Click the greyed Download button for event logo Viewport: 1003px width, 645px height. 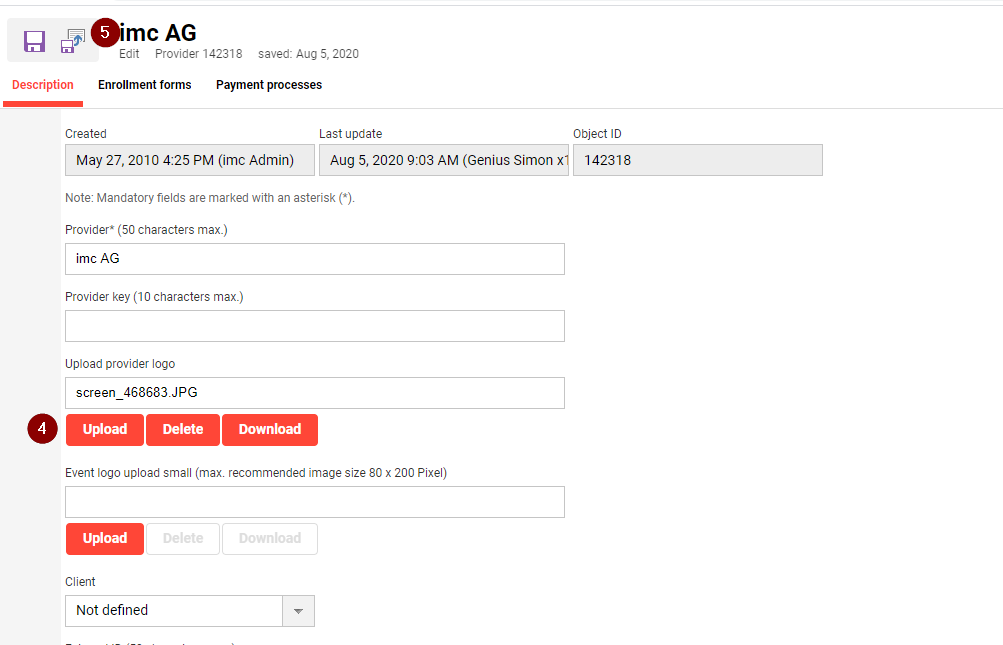(x=270, y=539)
